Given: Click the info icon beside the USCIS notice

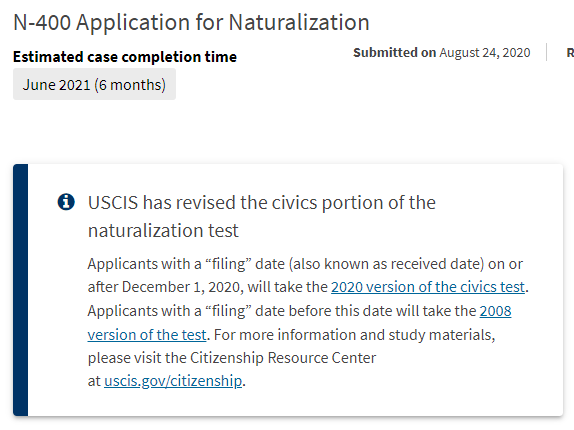Looking at the screenshot, I should click(66, 202).
